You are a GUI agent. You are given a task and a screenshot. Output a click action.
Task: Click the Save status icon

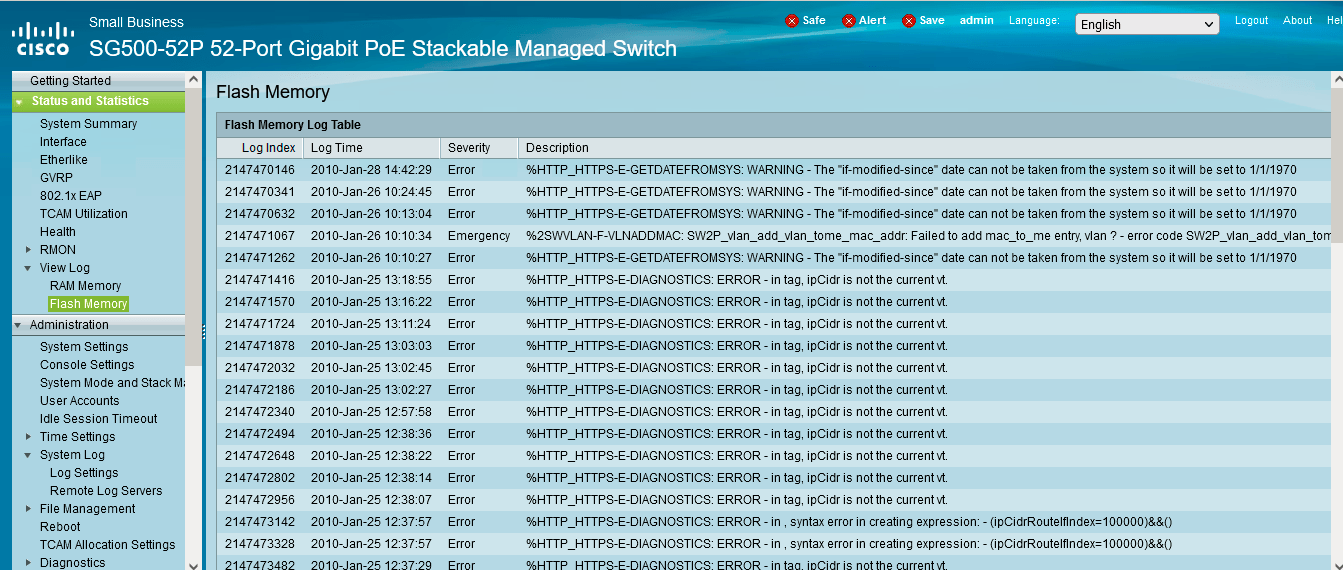pos(909,21)
